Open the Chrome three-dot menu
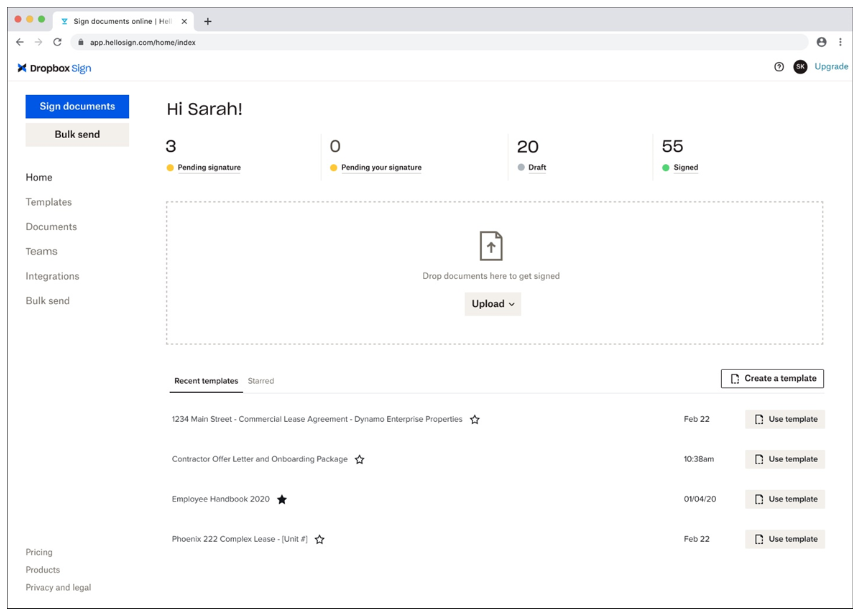 click(x=842, y=43)
